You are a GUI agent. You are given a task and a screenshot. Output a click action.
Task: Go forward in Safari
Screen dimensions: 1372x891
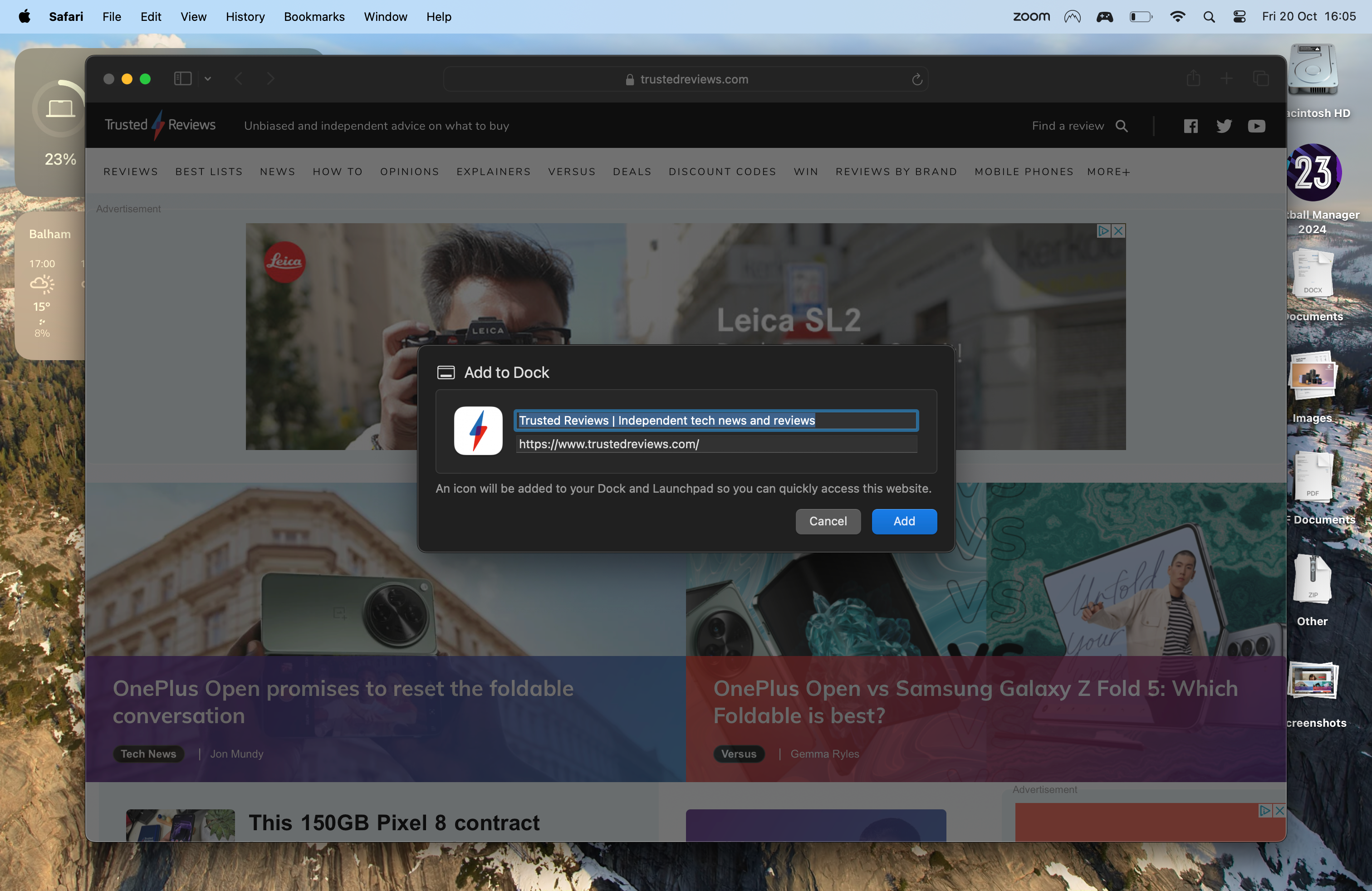coord(270,78)
